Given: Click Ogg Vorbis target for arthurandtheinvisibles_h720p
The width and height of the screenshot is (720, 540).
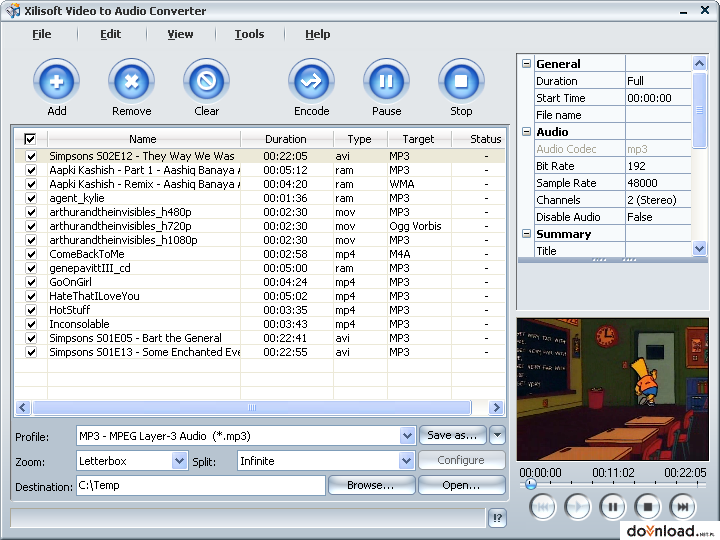Looking at the screenshot, I should 415,226.
